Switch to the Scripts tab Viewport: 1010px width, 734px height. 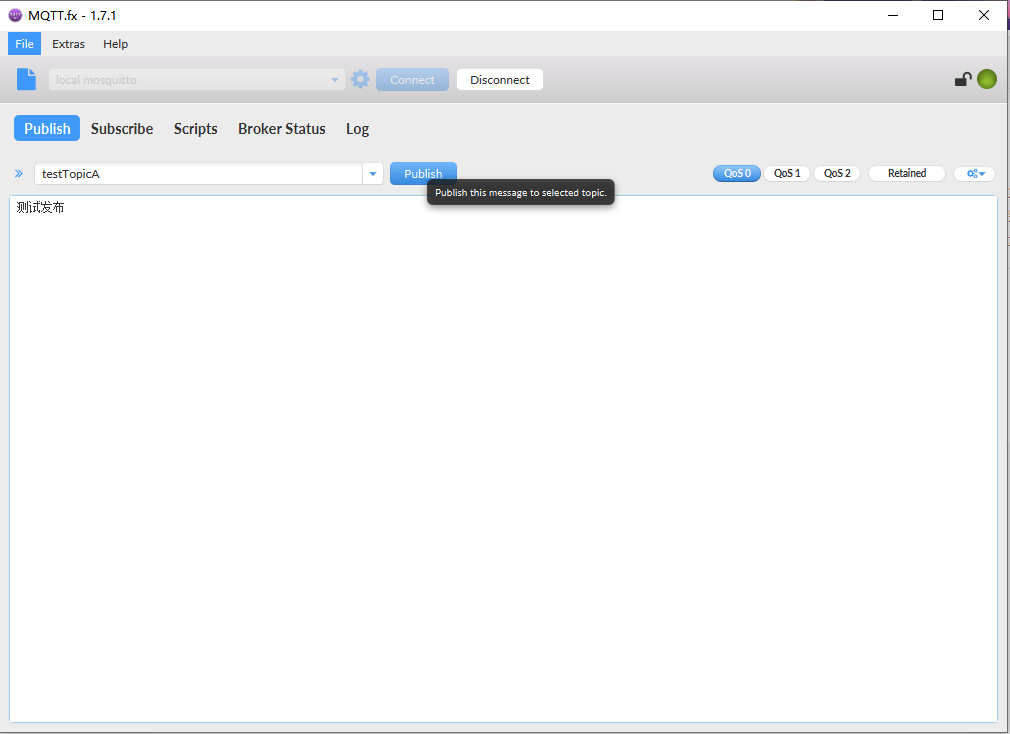(195, 128)
